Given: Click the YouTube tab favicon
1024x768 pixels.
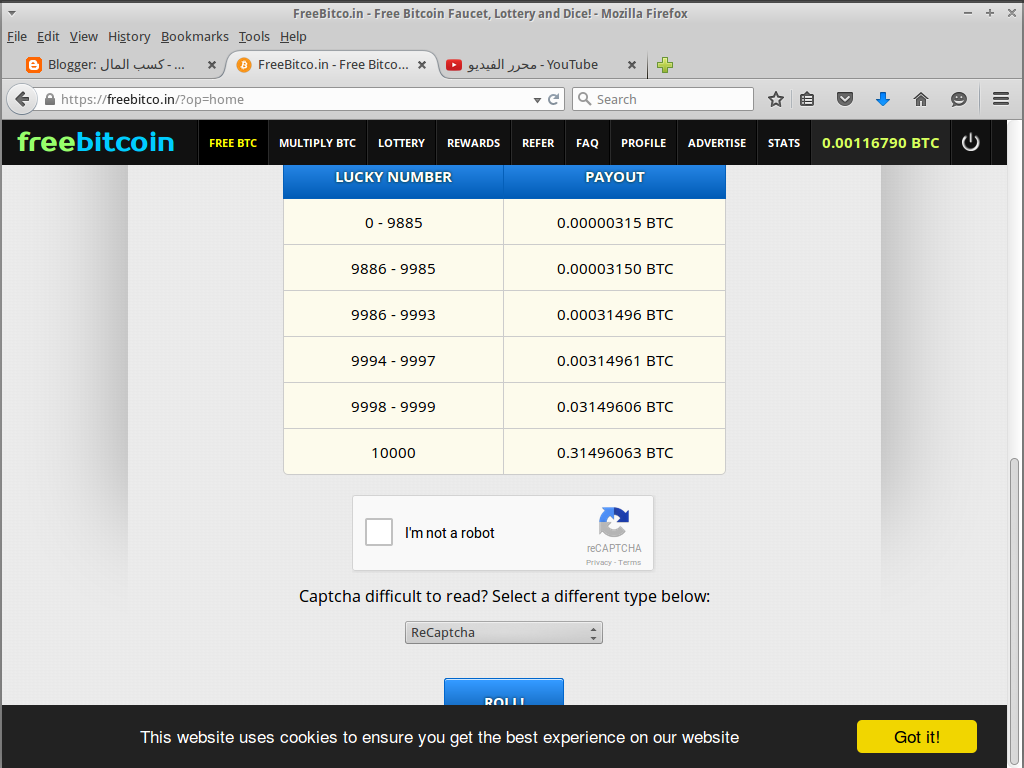Looking at the screenshot, I should pyautogui.click(x=454, y=65).
